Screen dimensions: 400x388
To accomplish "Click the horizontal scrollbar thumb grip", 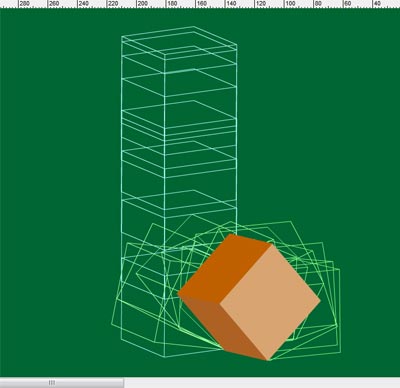I will click(x=52, y=383).
